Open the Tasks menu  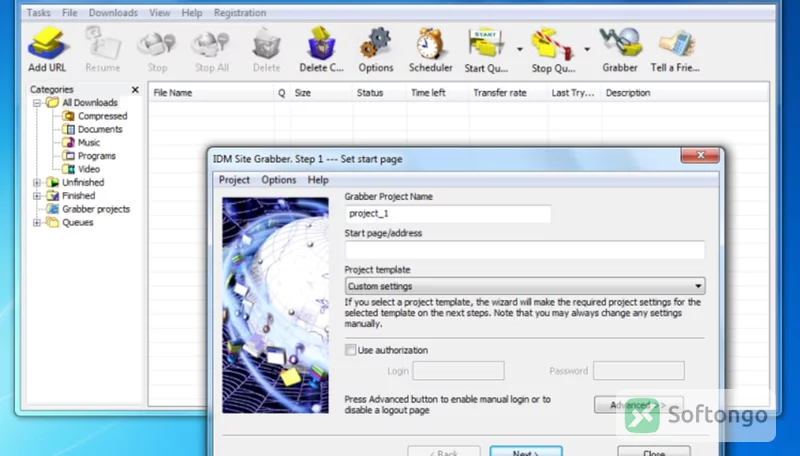[x=38, y=13]
